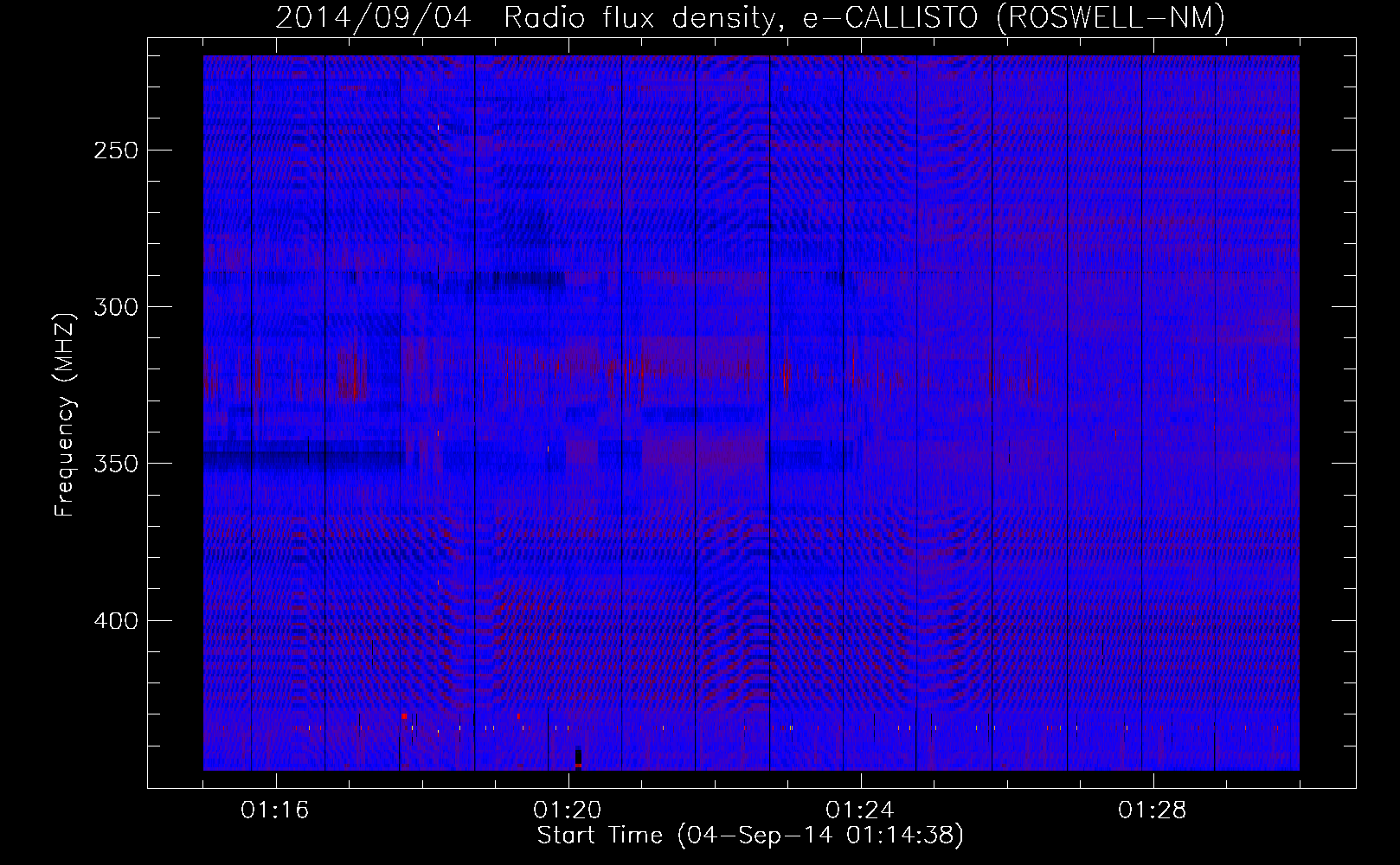This screenshot has height=865, width=1400.
Task: Click the 01:24 time tick label
Action: [x=860, y=811]
